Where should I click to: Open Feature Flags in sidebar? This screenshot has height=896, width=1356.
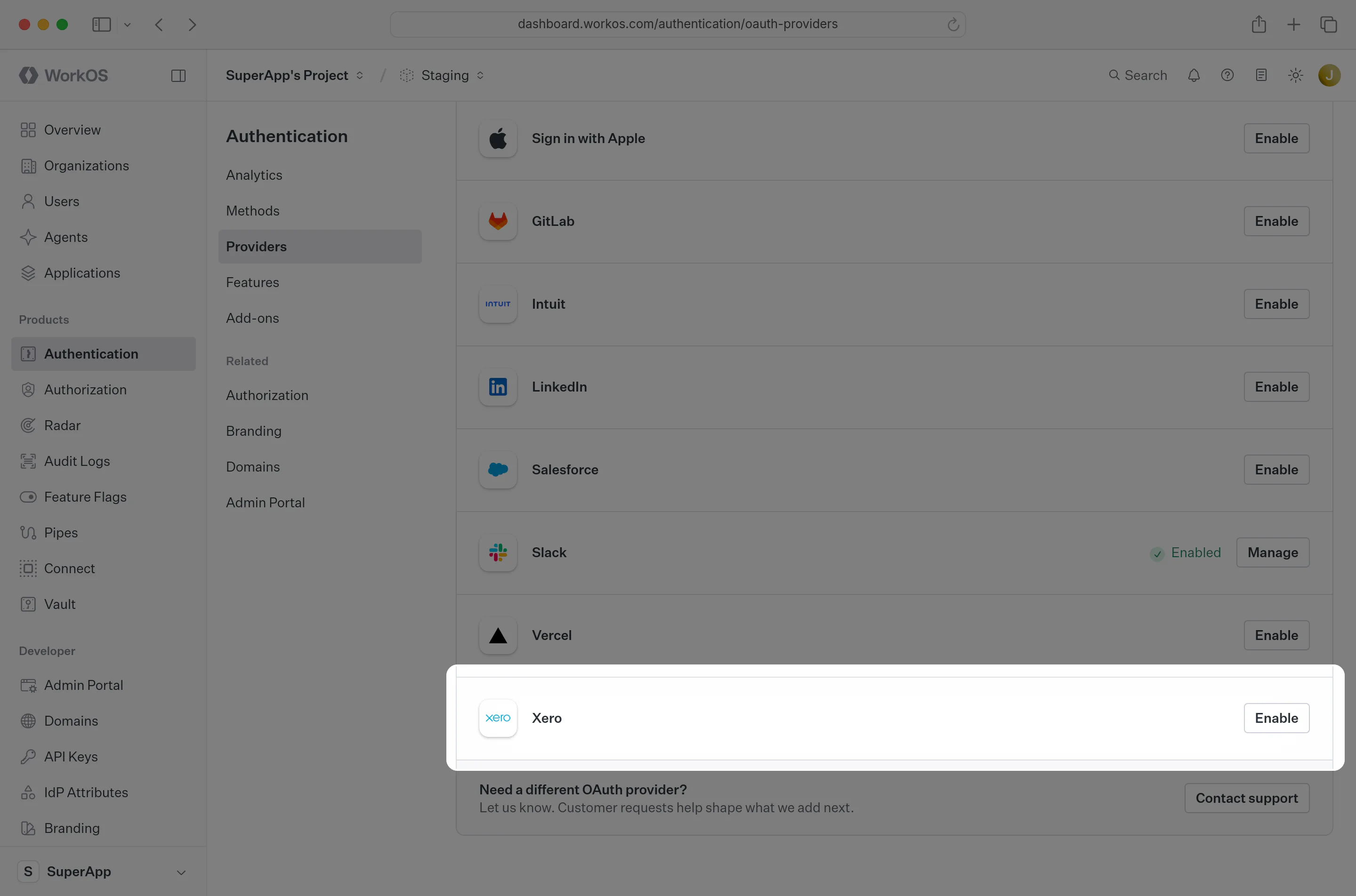pos(104,497)
